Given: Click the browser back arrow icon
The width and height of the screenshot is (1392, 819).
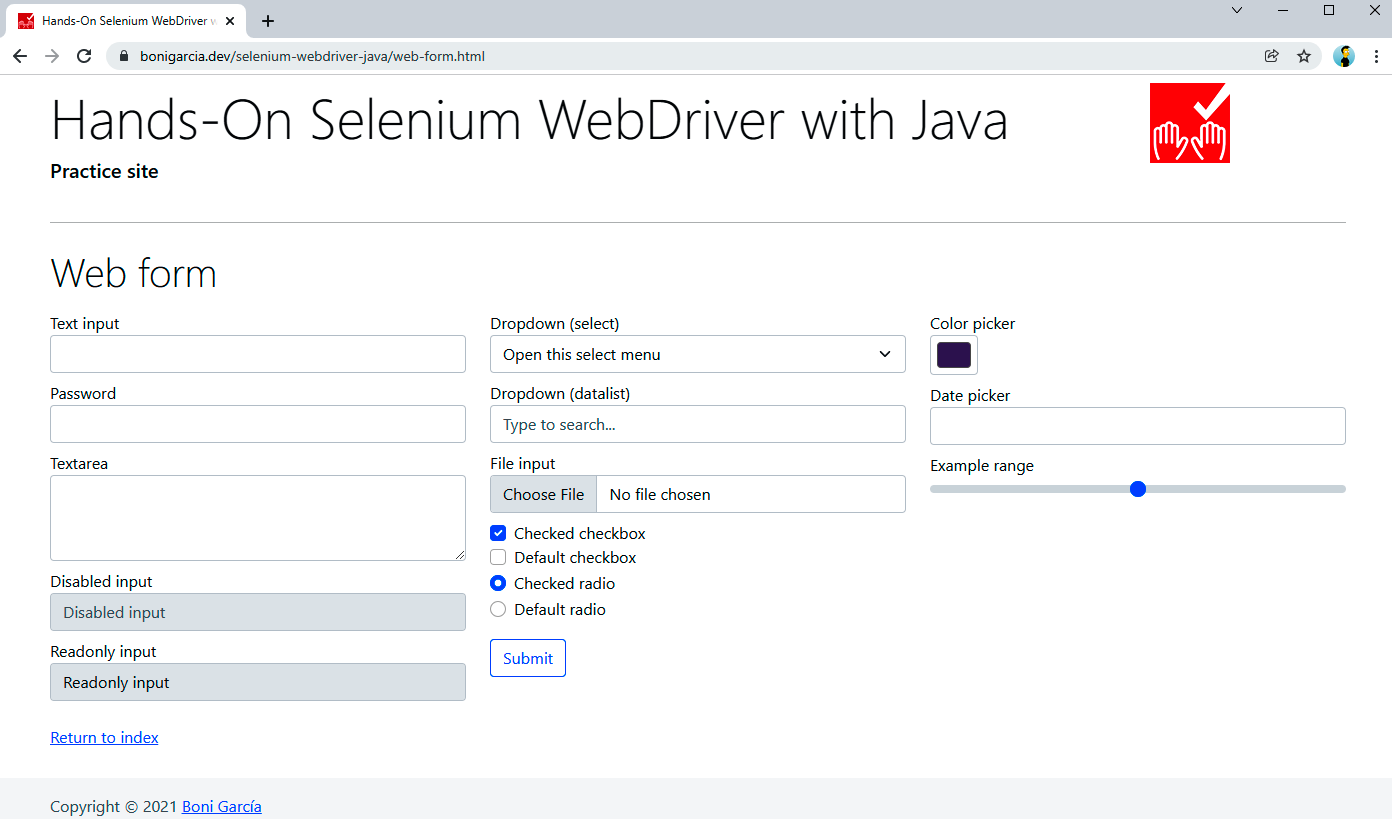Looking at the screenshot, I should [x=20, y=56].
